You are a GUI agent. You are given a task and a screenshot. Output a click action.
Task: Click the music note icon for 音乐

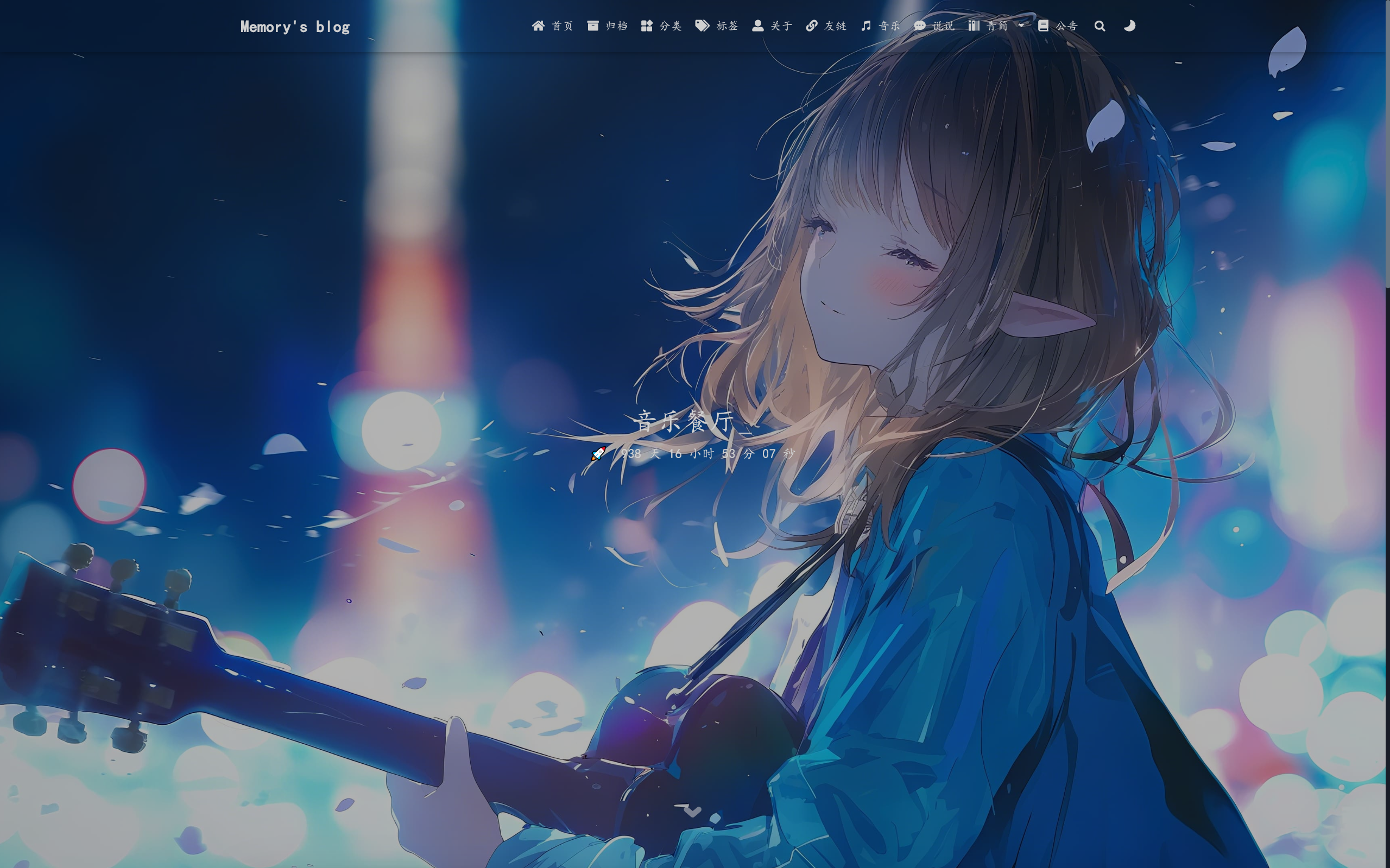click(x=866, y=26)
